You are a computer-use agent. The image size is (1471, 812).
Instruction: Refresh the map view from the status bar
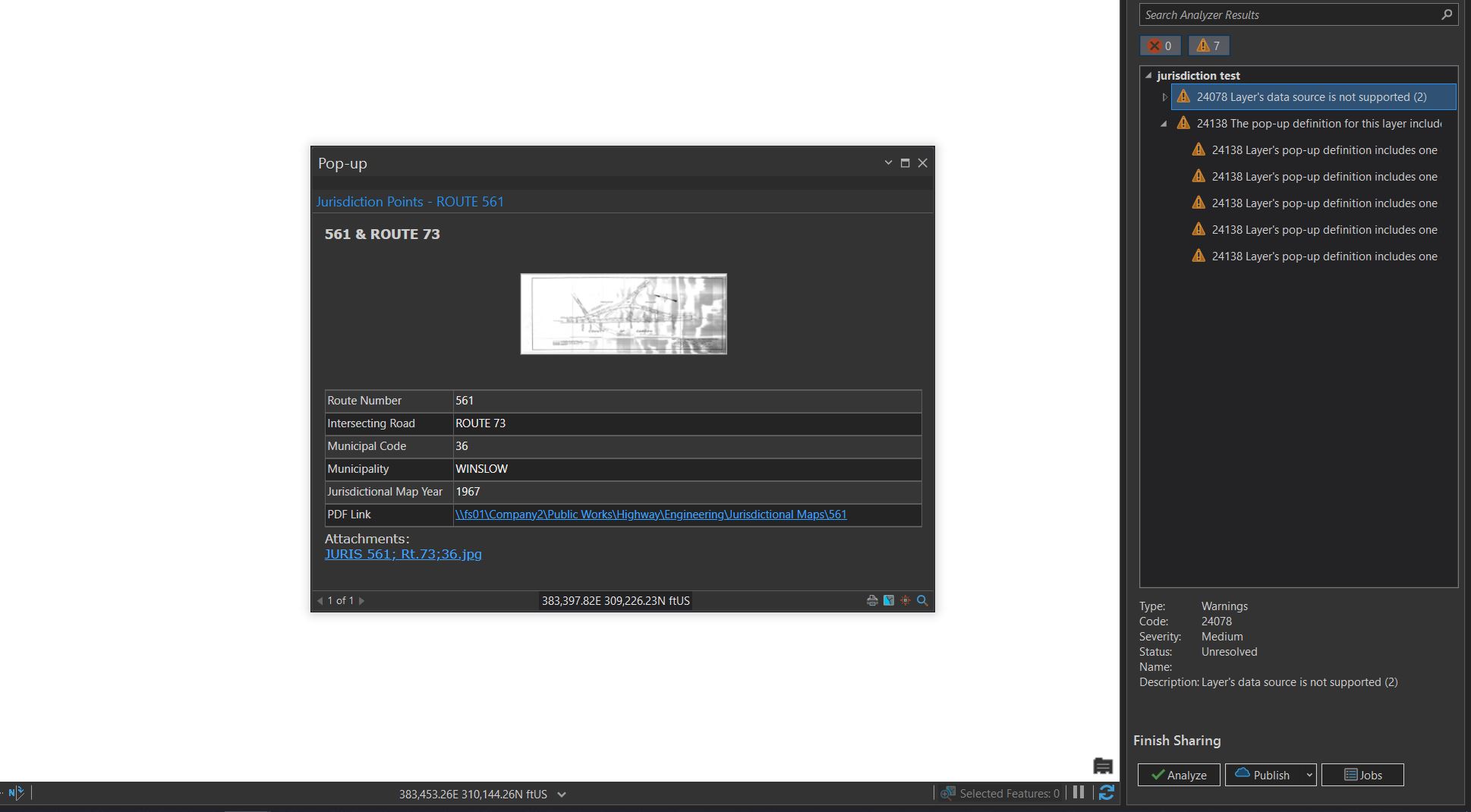1107,793
